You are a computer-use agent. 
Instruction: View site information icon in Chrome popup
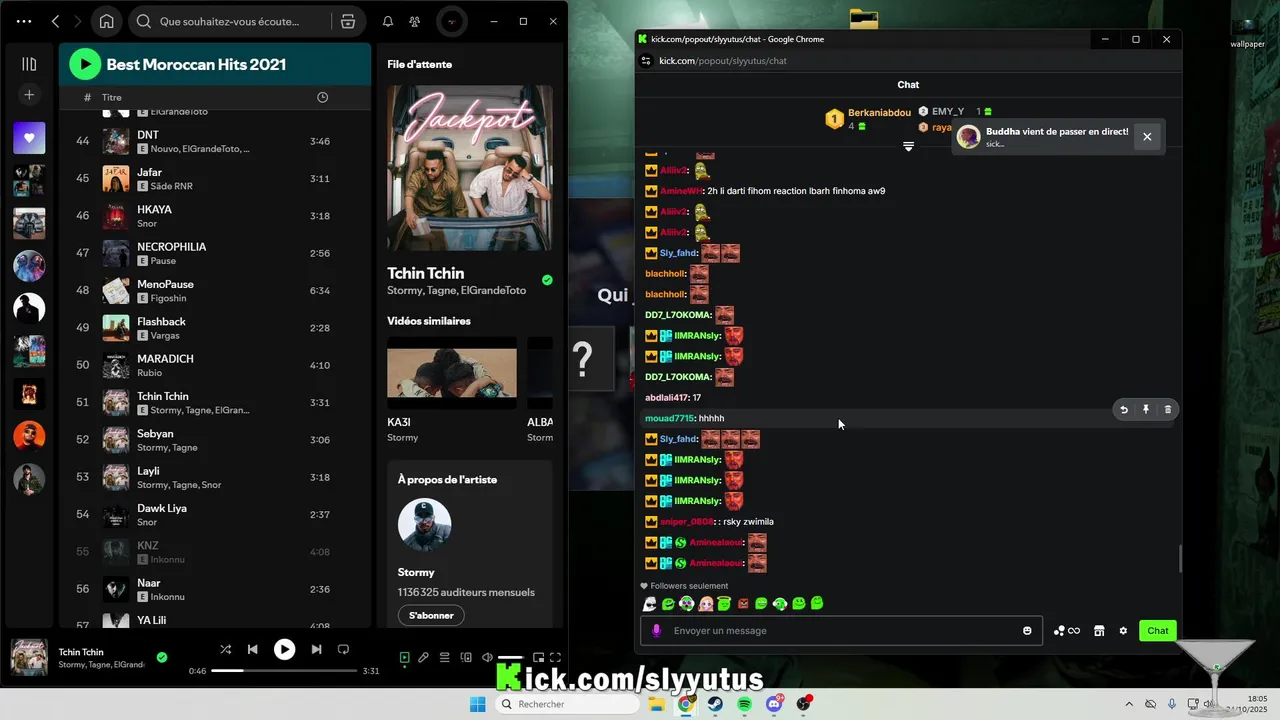click(x=646, y=61)
